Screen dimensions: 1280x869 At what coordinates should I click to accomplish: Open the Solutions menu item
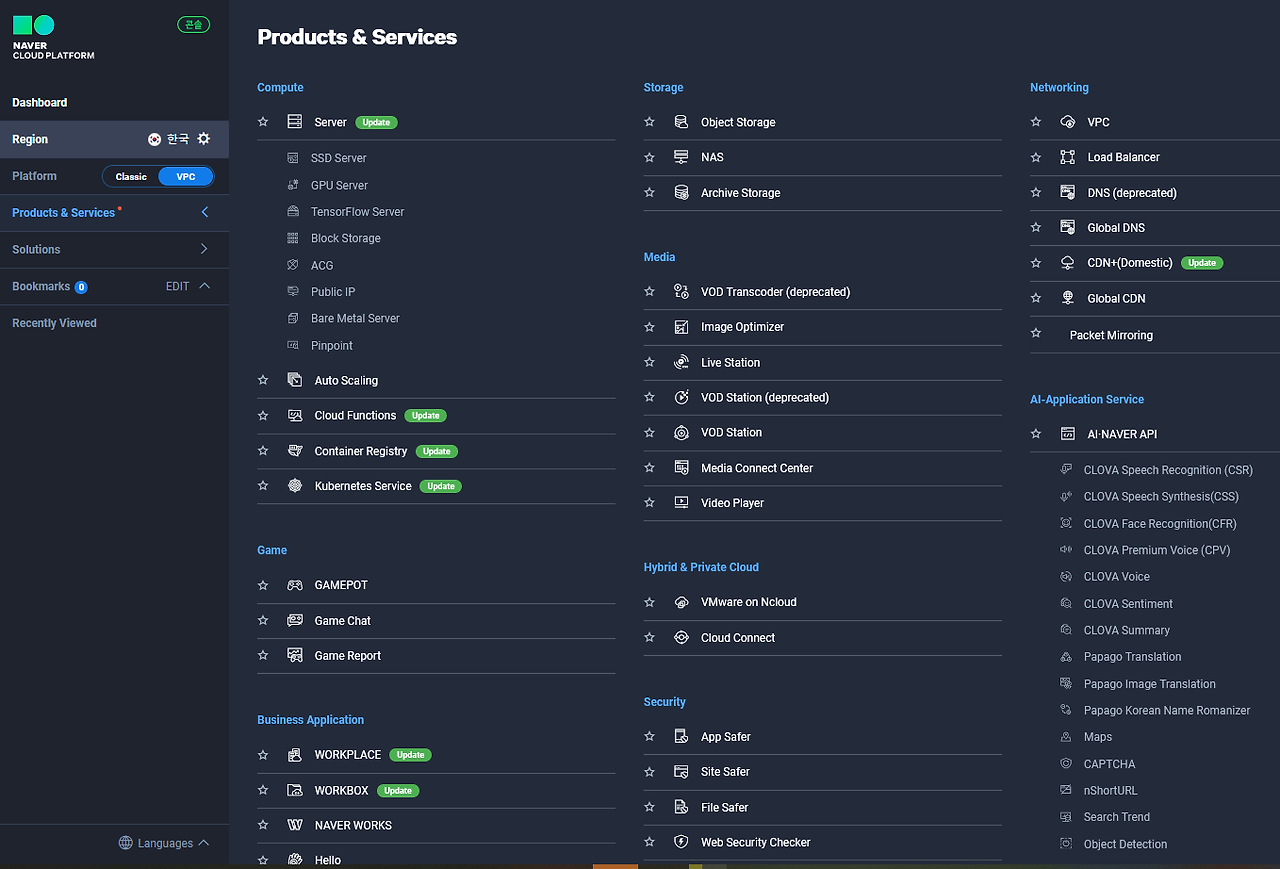point(36,249)
